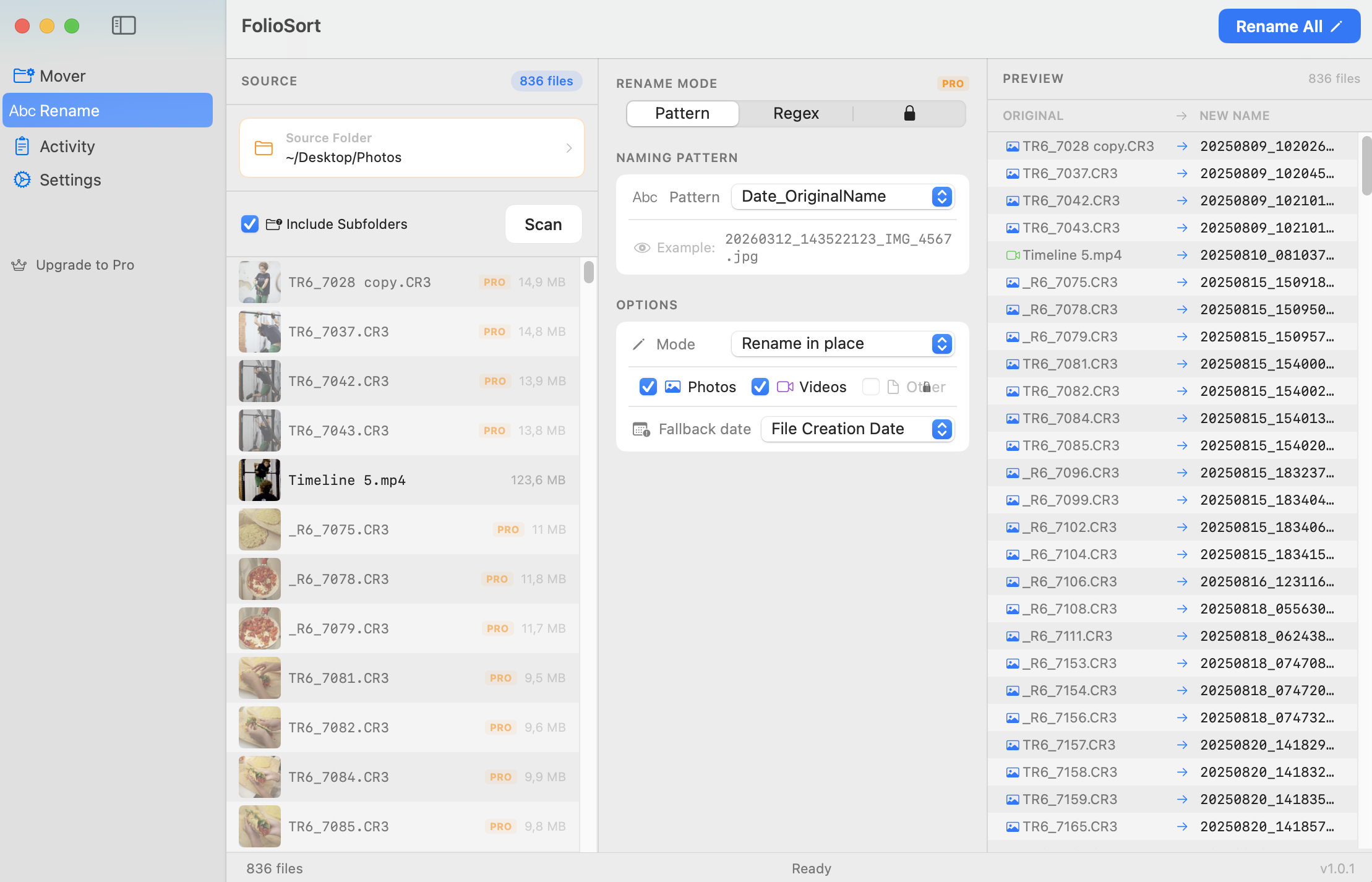Click the PRO badge beside Rename Mode

pyautogui.click(x=953, y=83)
